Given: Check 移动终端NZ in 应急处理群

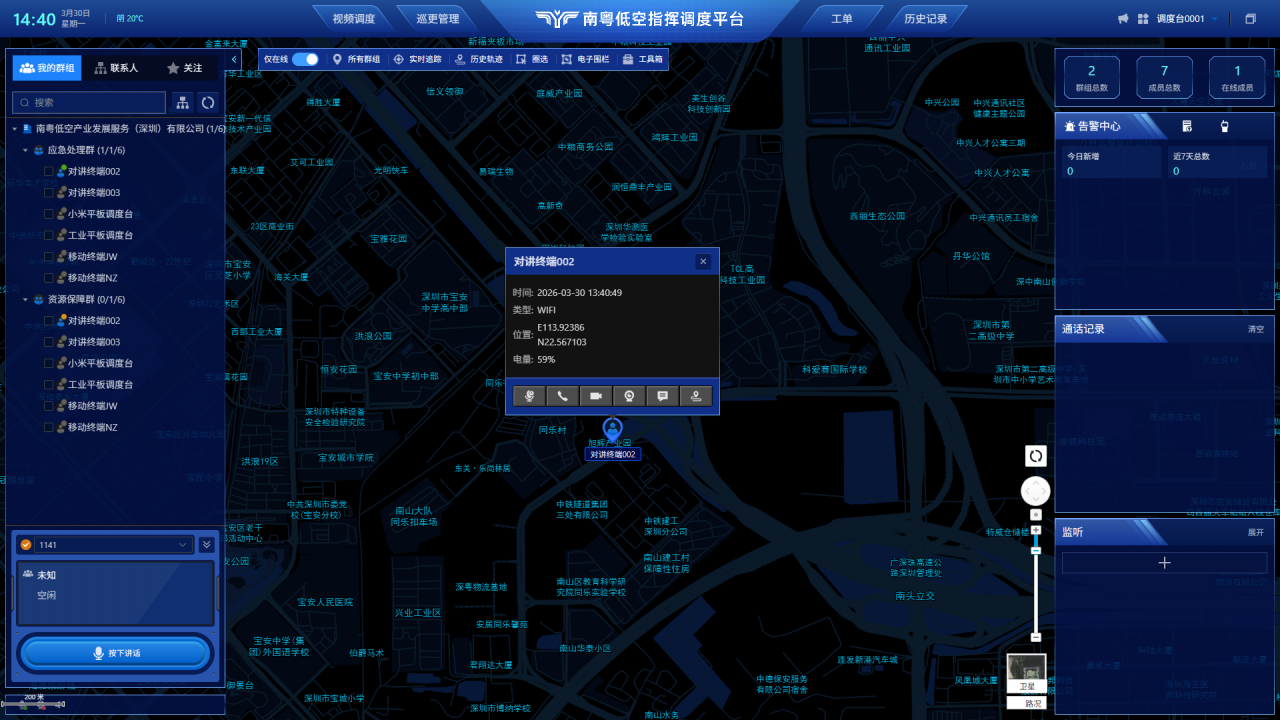Looking at the screenshot, I should click(x=48, y=278).
